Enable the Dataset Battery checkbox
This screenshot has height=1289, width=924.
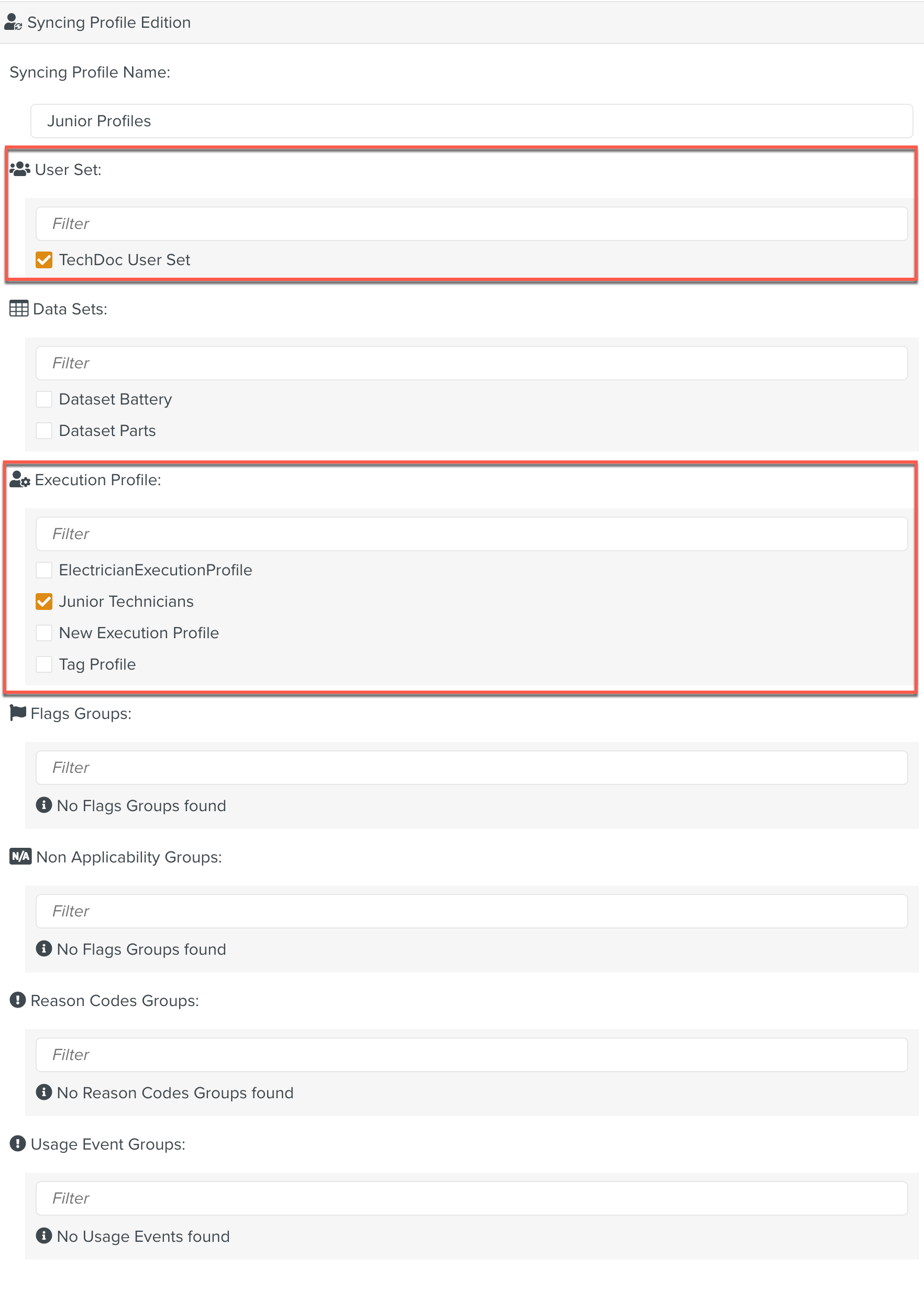45,399
